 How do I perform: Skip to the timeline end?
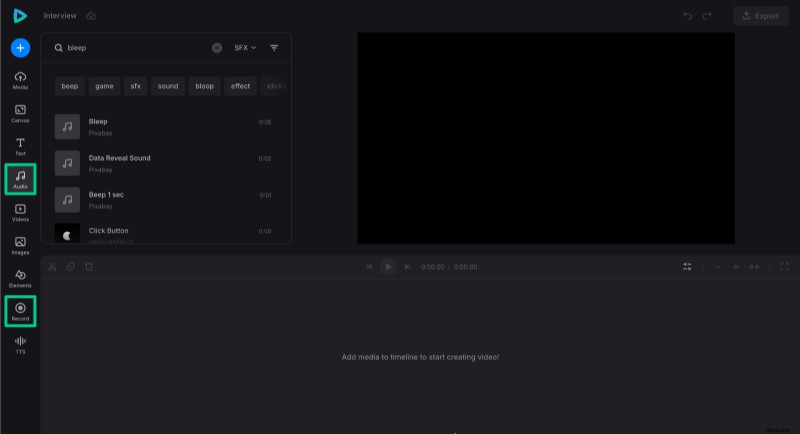[407, 267]
